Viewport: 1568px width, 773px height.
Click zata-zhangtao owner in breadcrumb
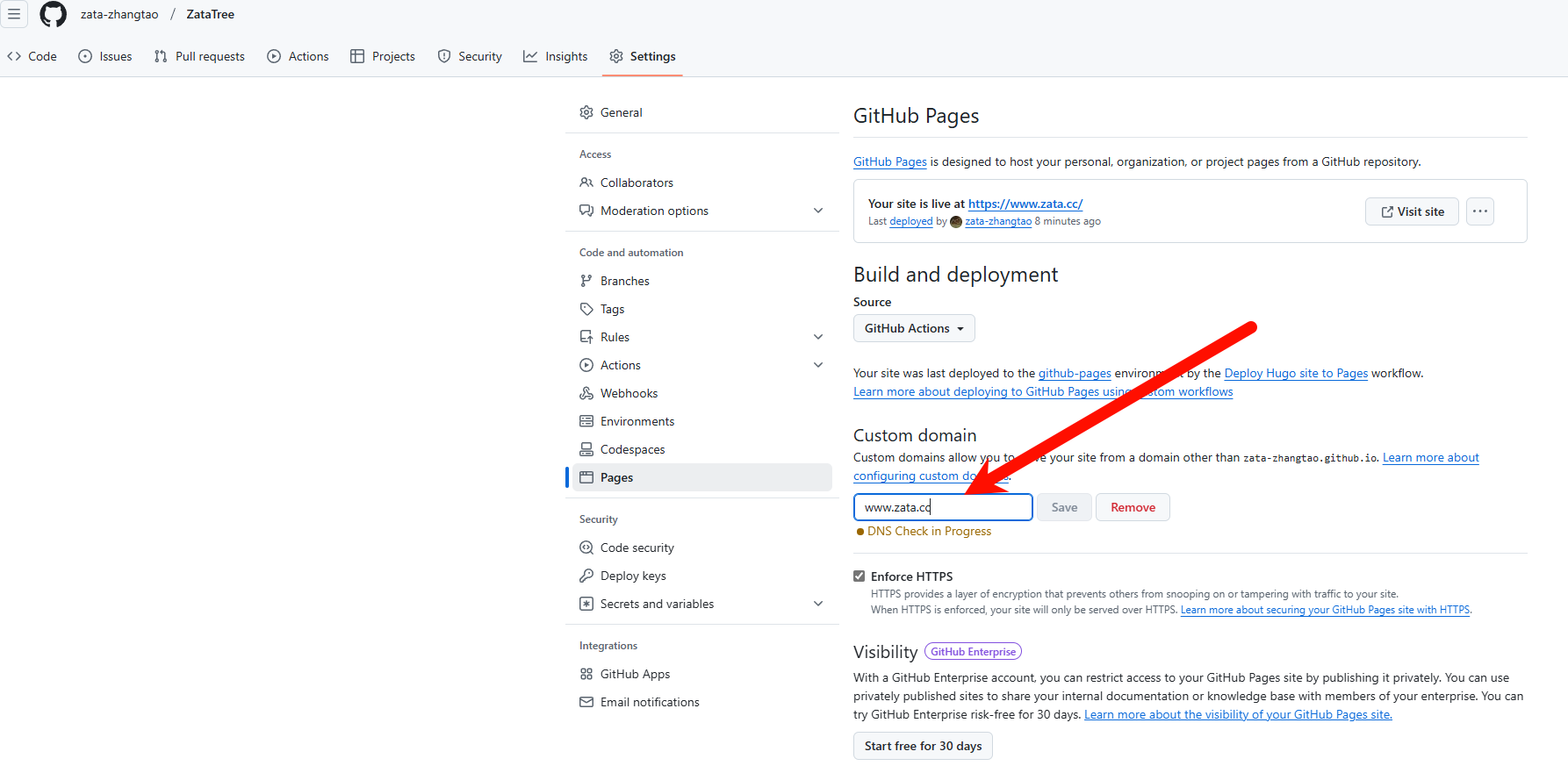[x=119, y=14]
